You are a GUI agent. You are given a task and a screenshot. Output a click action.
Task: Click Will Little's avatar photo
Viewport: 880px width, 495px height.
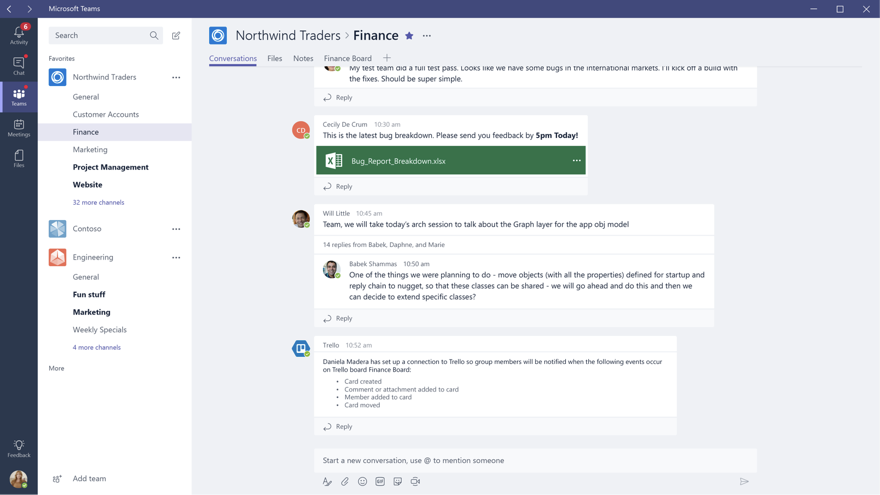tap(301, 219)
